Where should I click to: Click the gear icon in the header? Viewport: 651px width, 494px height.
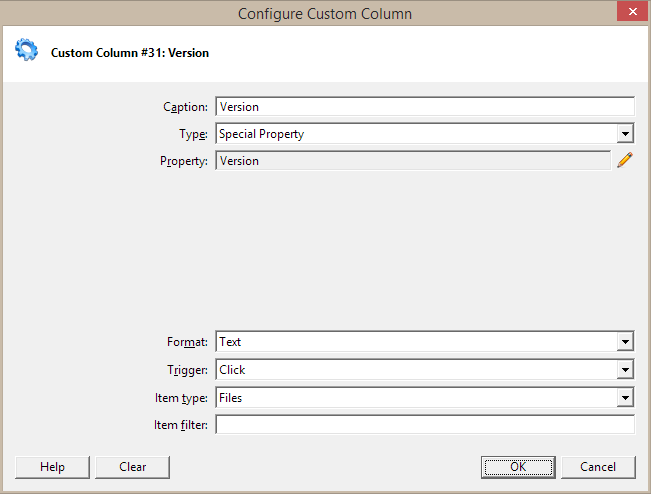click(26, 52)
